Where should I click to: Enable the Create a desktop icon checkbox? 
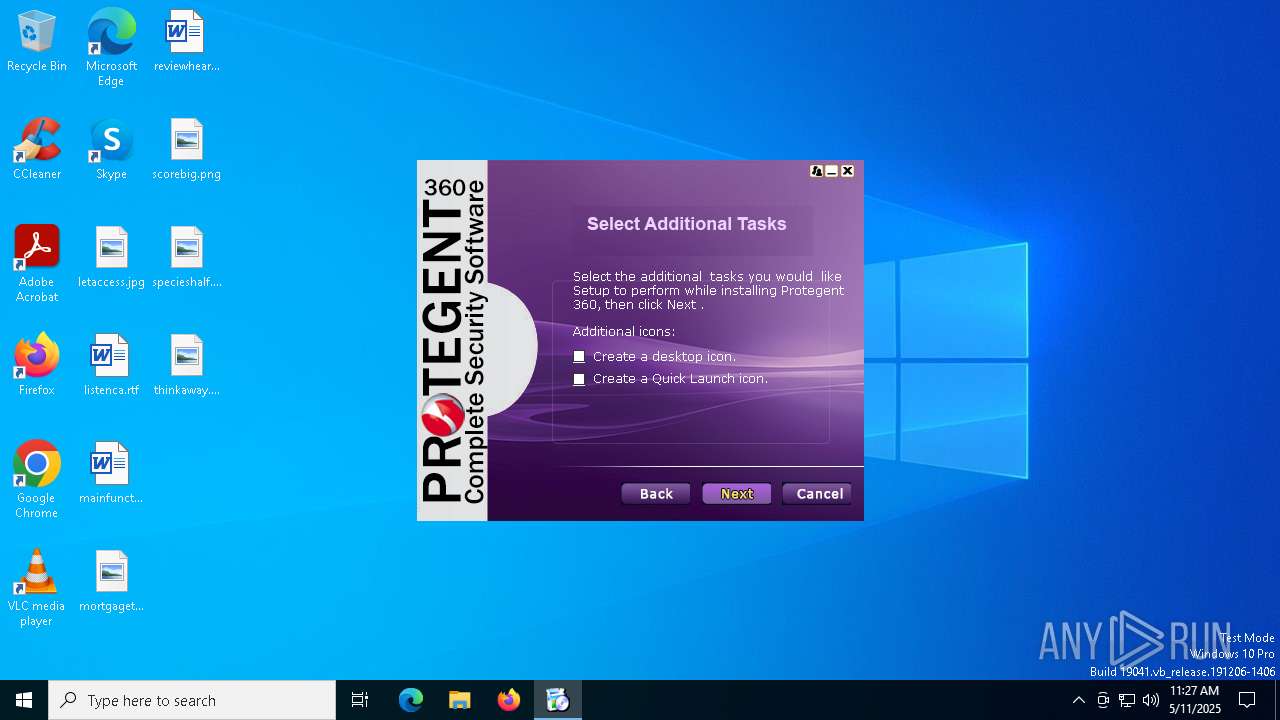[x=579, y=357]
